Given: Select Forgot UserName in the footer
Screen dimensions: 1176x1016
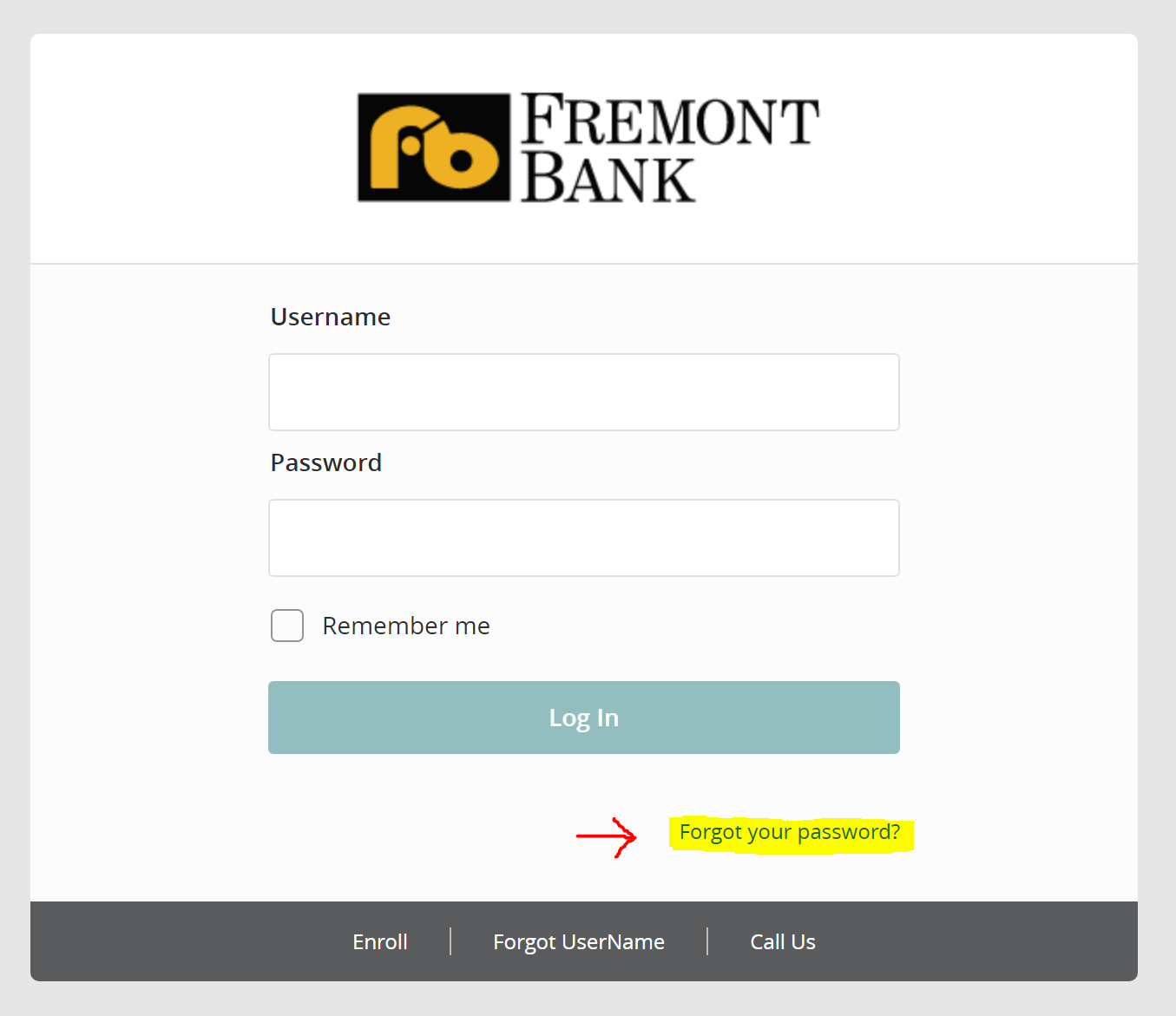Looking at the screenshot, I should (579, 941).
